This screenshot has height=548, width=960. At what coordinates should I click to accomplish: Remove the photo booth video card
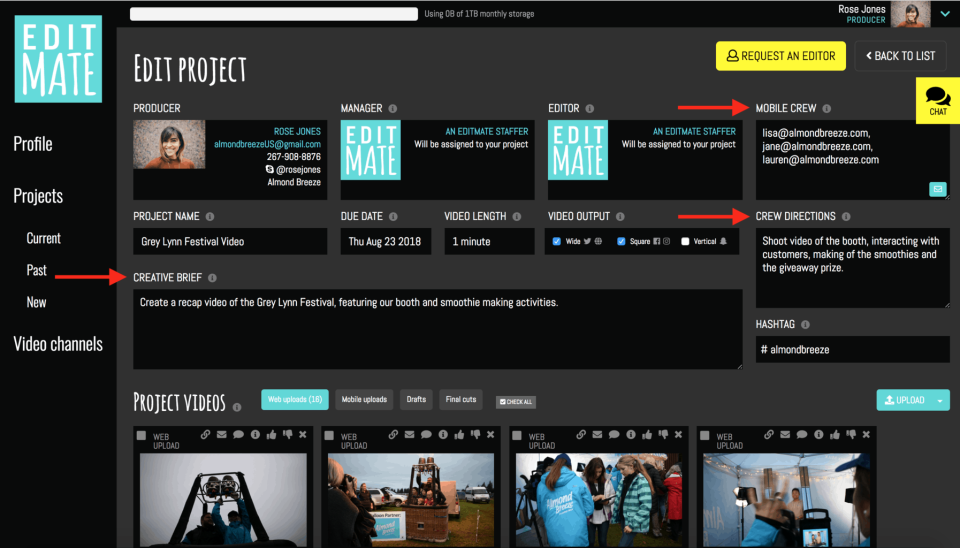pyautogui.click(x=866, y=435)
